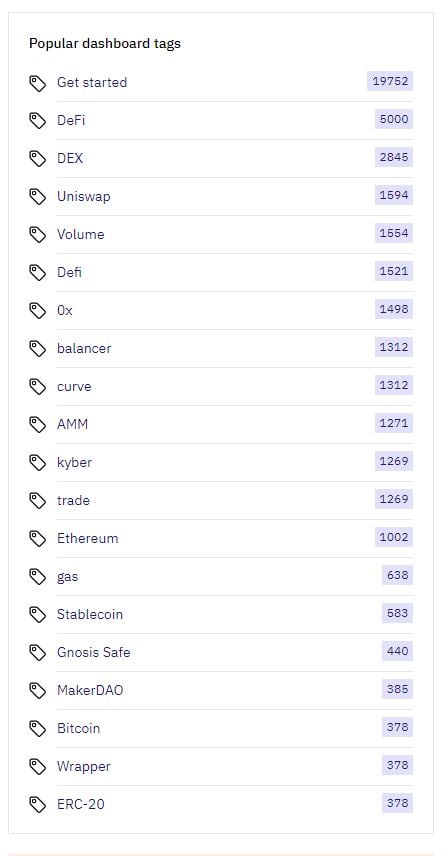Select the AMM tag

tap(72, 424)
